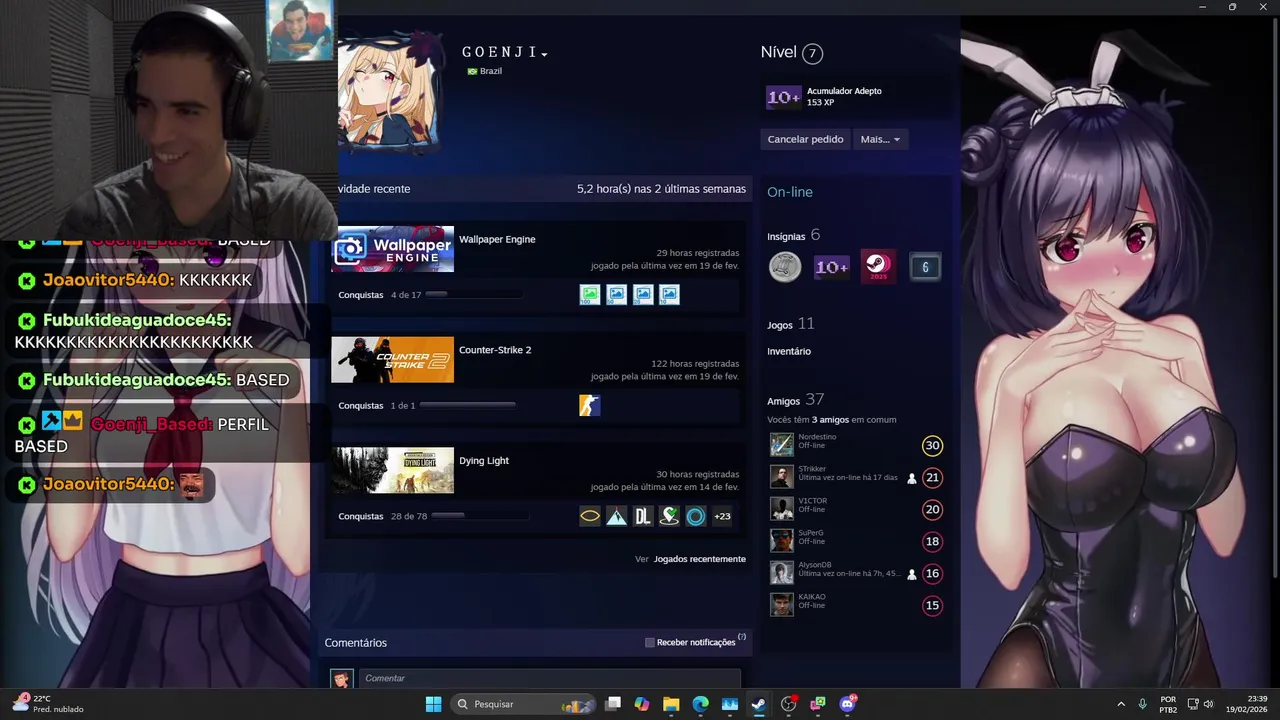This screenshot has width=1280, height=720.
Task: Open Copilot from the taskbar
Action: click(642, 704)
